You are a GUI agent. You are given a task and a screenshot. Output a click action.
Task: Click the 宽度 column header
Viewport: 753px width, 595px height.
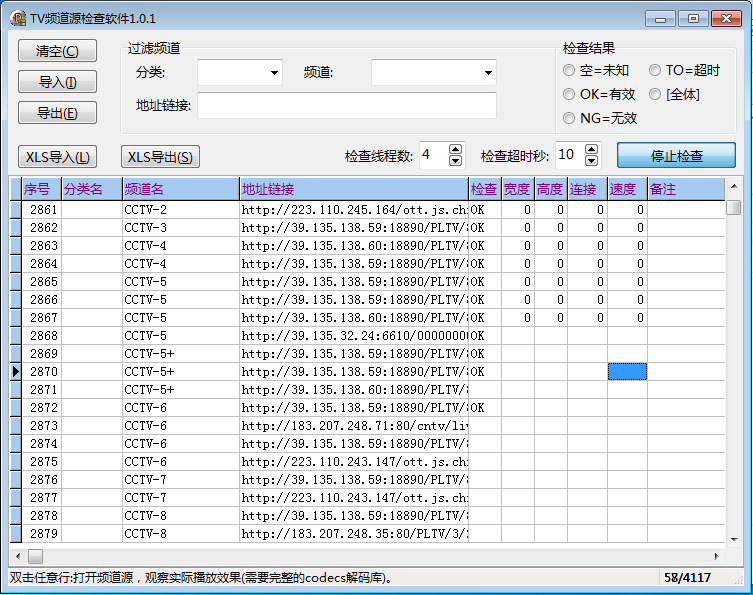pyautogui.click(x=518, y=189)
